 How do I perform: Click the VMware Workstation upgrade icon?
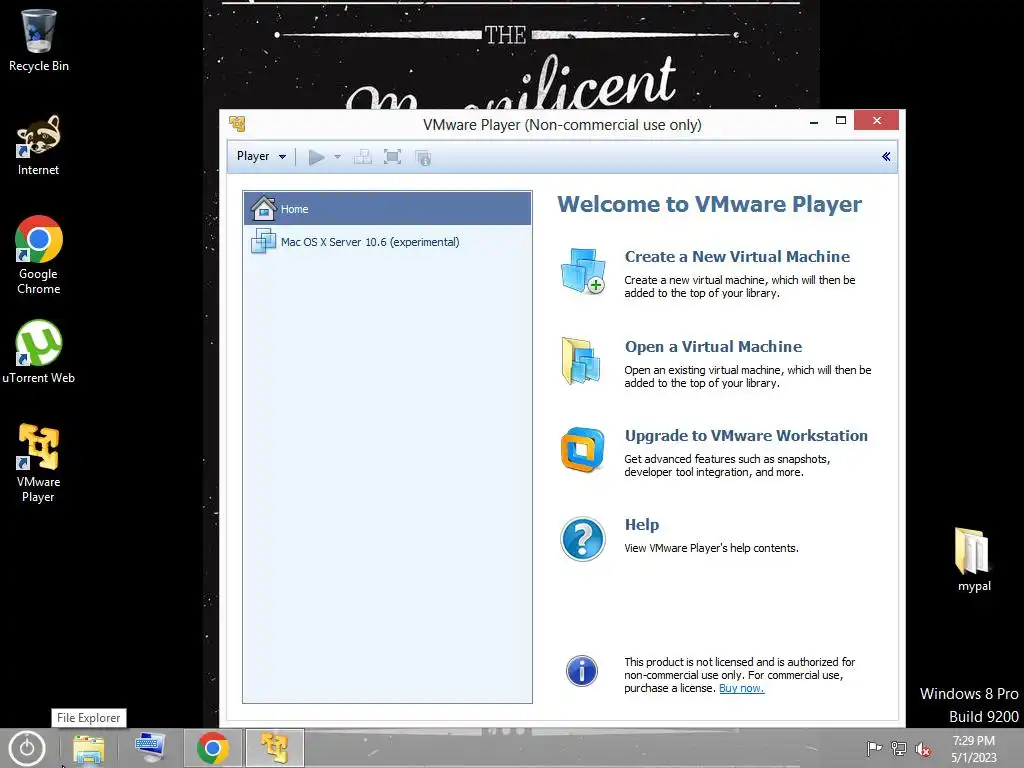[583, 450]
